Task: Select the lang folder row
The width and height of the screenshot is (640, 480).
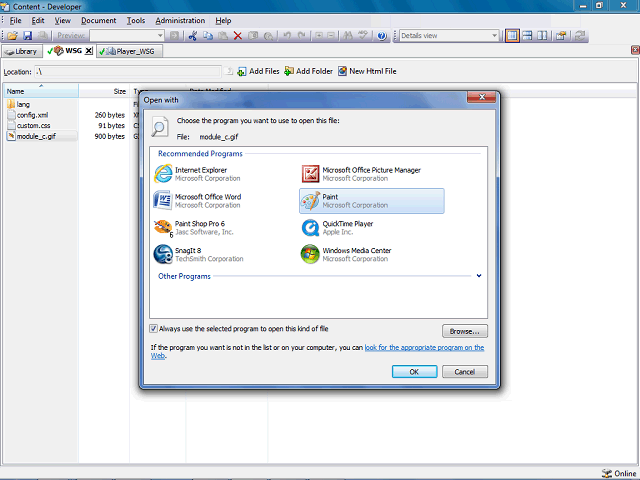Action: point(18,104)
